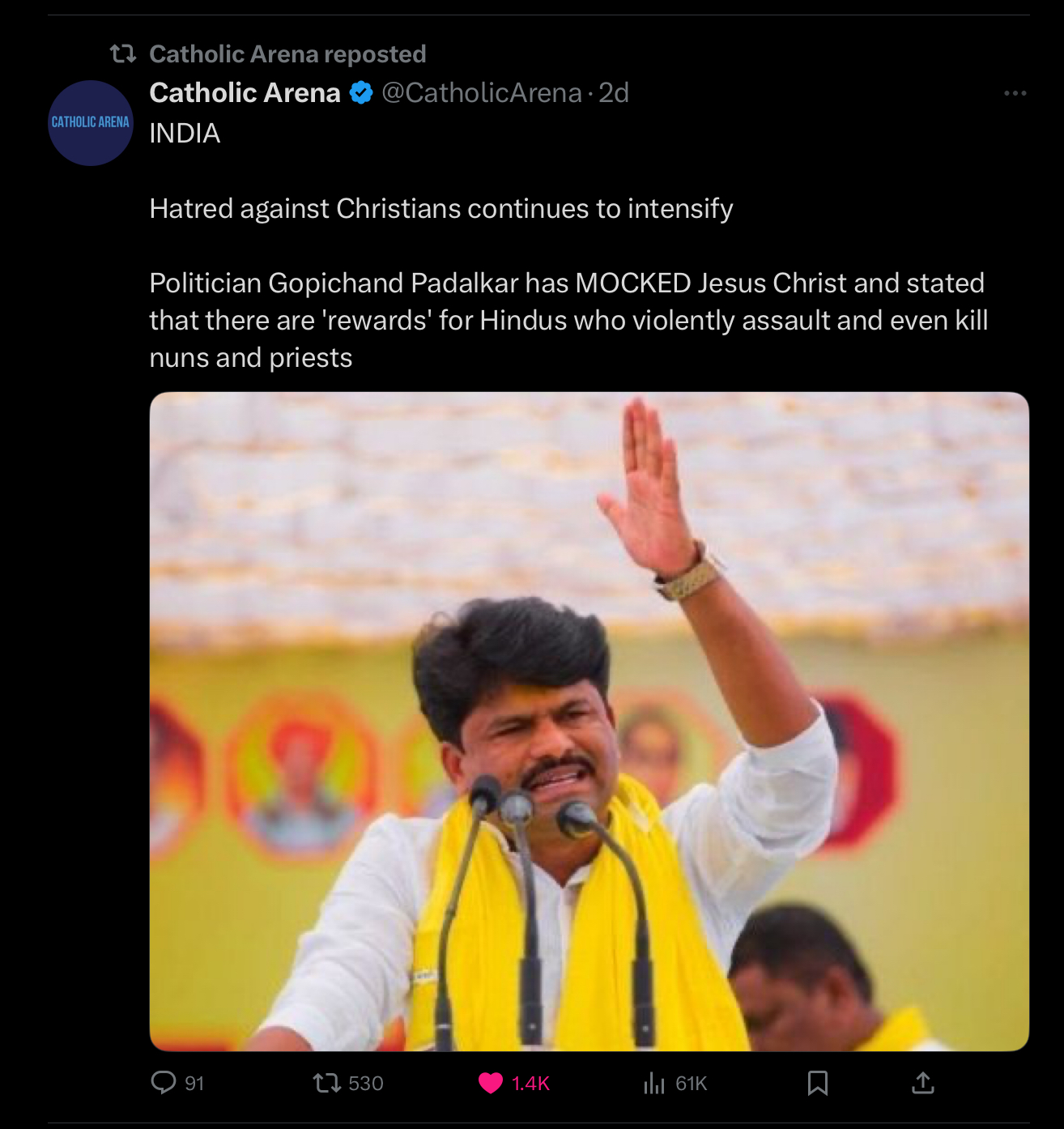Screen dimensions: 1064x1129
Task: Click the 1.4K likes count
Action: [x=530, y=1084]
